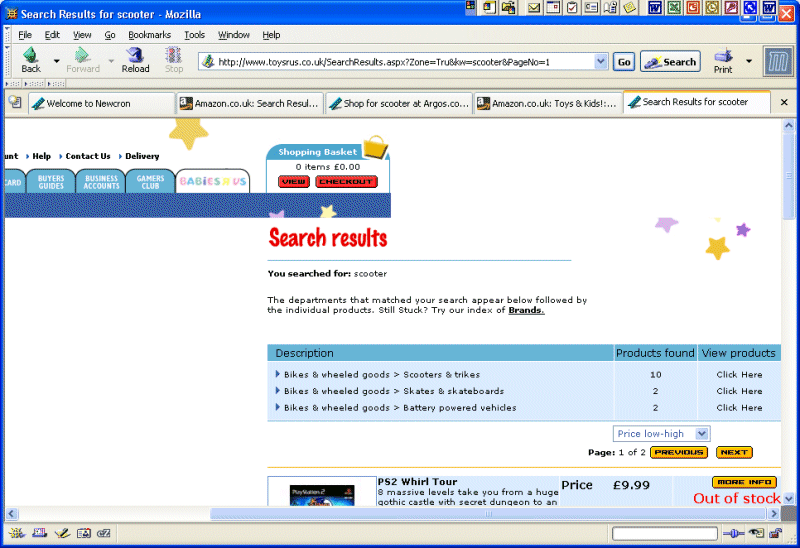Viewport: 800px width, 548px height.
Task: Open the Forward history dropdown arrow
Action: (x=111, y=61)
